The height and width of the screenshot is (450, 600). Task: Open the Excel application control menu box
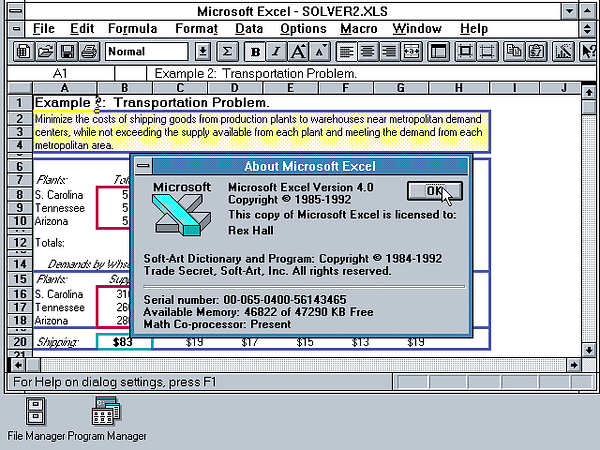pos(15,11)
